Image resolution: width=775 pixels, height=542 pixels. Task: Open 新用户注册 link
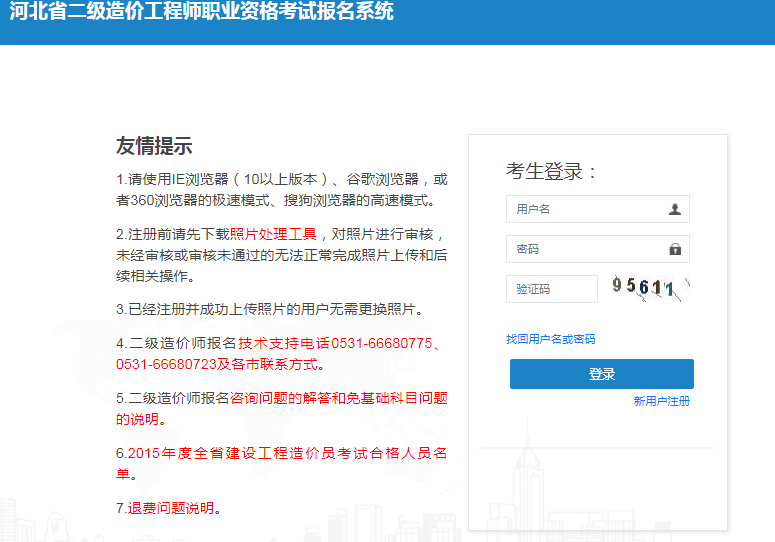[662, 401]
